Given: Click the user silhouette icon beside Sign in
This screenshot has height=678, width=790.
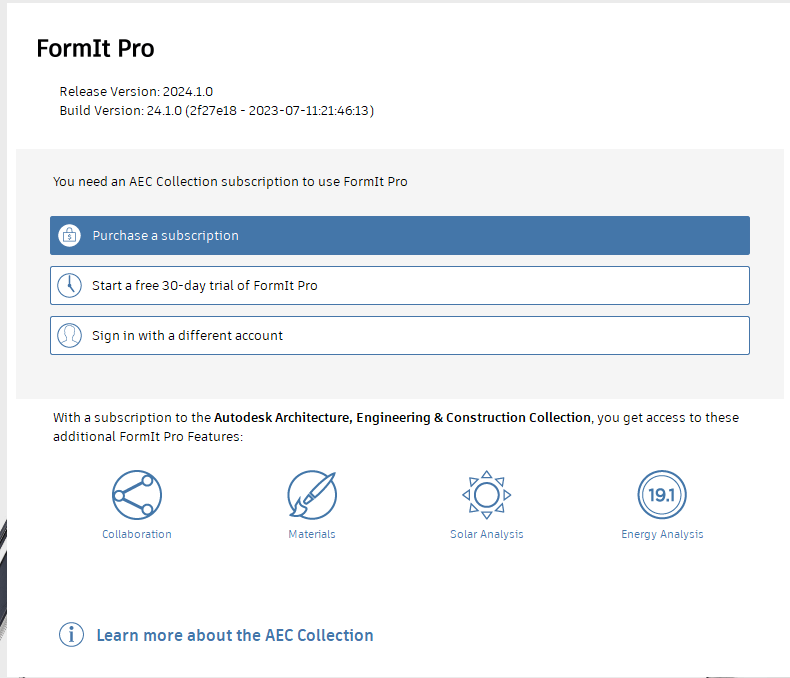Looking at the screenshot, I should tap(70, 335).
